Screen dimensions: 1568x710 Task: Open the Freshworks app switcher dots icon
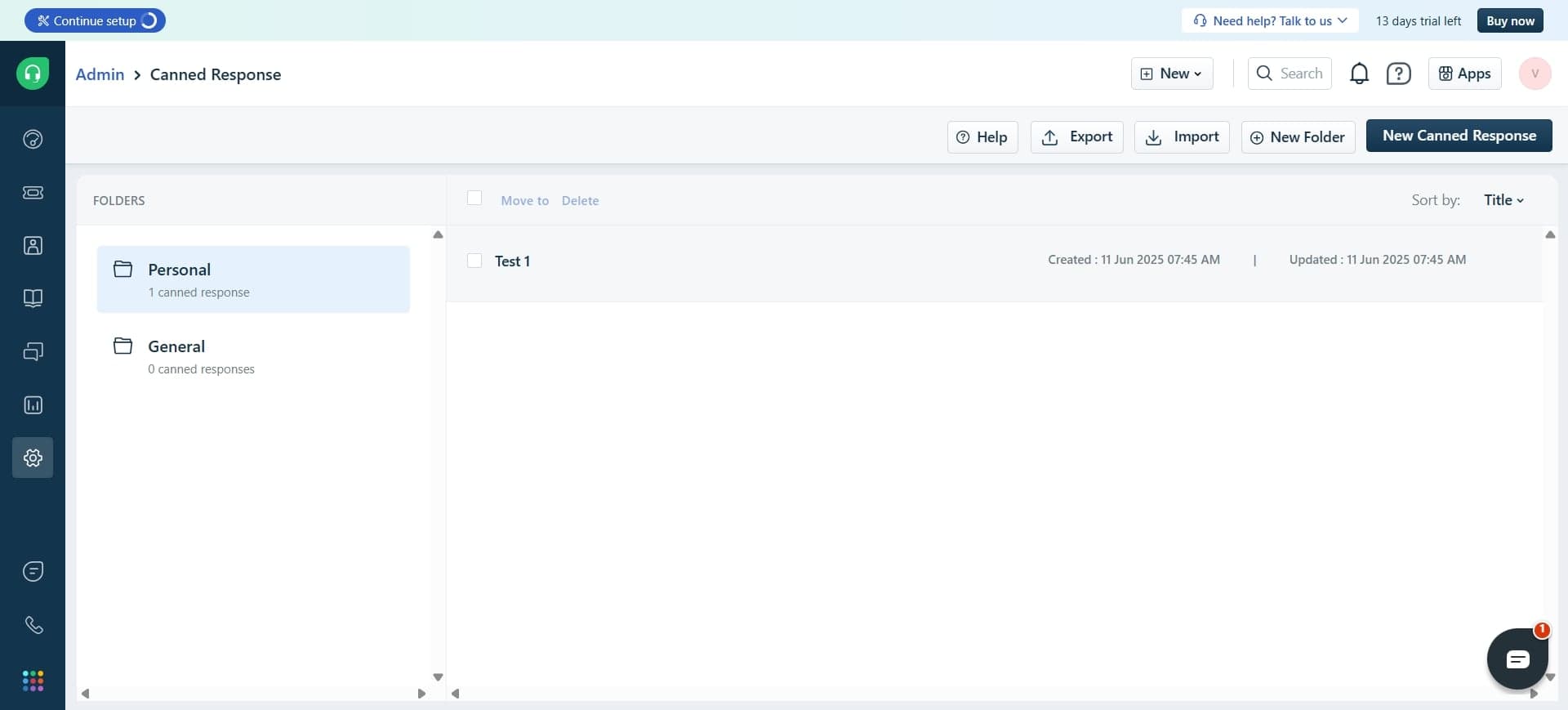coord(33,681)
